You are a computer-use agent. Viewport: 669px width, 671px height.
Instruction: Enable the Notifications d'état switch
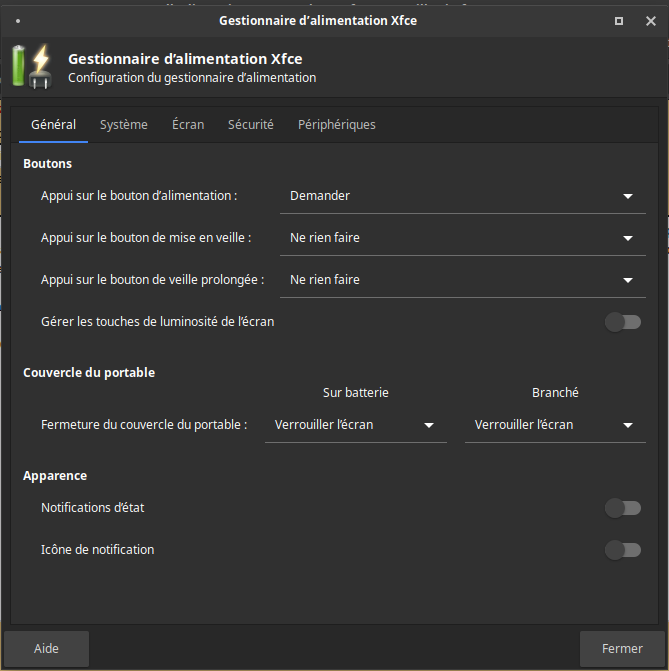pos(623,508)
